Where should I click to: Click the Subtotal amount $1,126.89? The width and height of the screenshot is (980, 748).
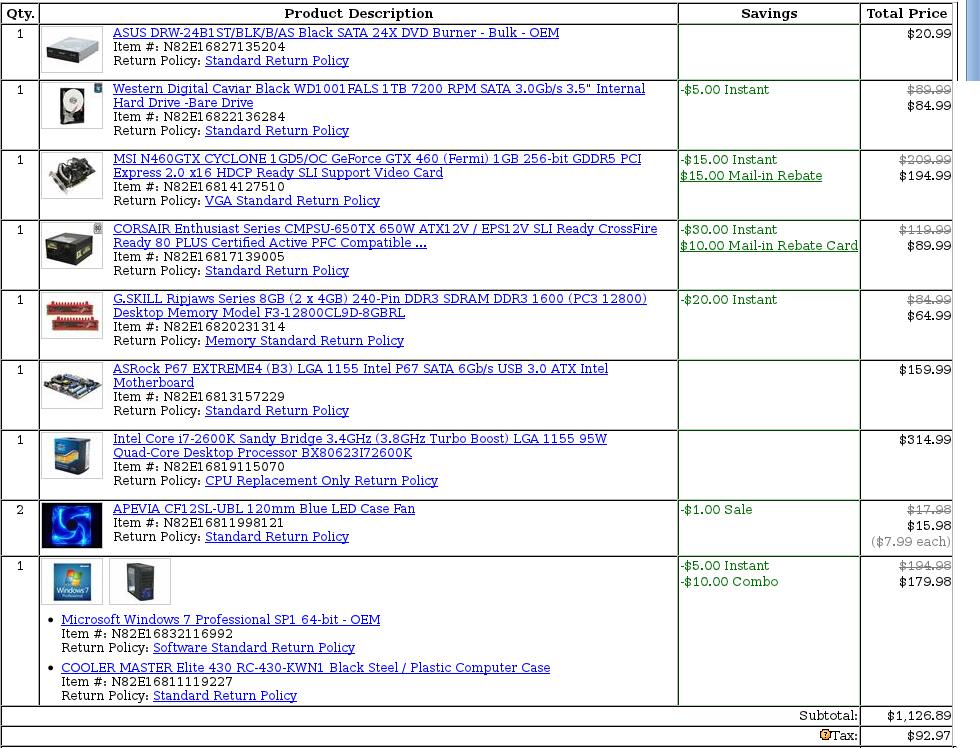pyautogui.click(x=919, y=716)
